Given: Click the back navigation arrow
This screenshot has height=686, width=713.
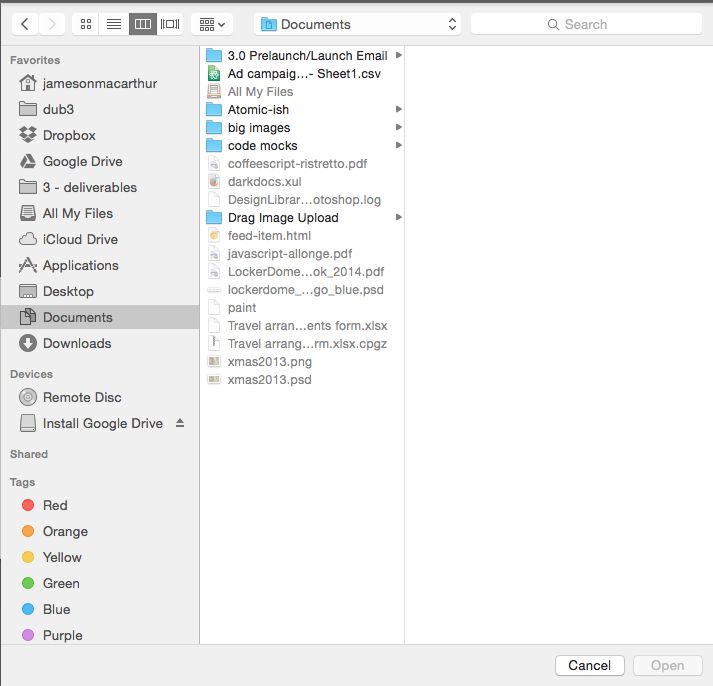Looking at the screenshot, I should [24, 23].
